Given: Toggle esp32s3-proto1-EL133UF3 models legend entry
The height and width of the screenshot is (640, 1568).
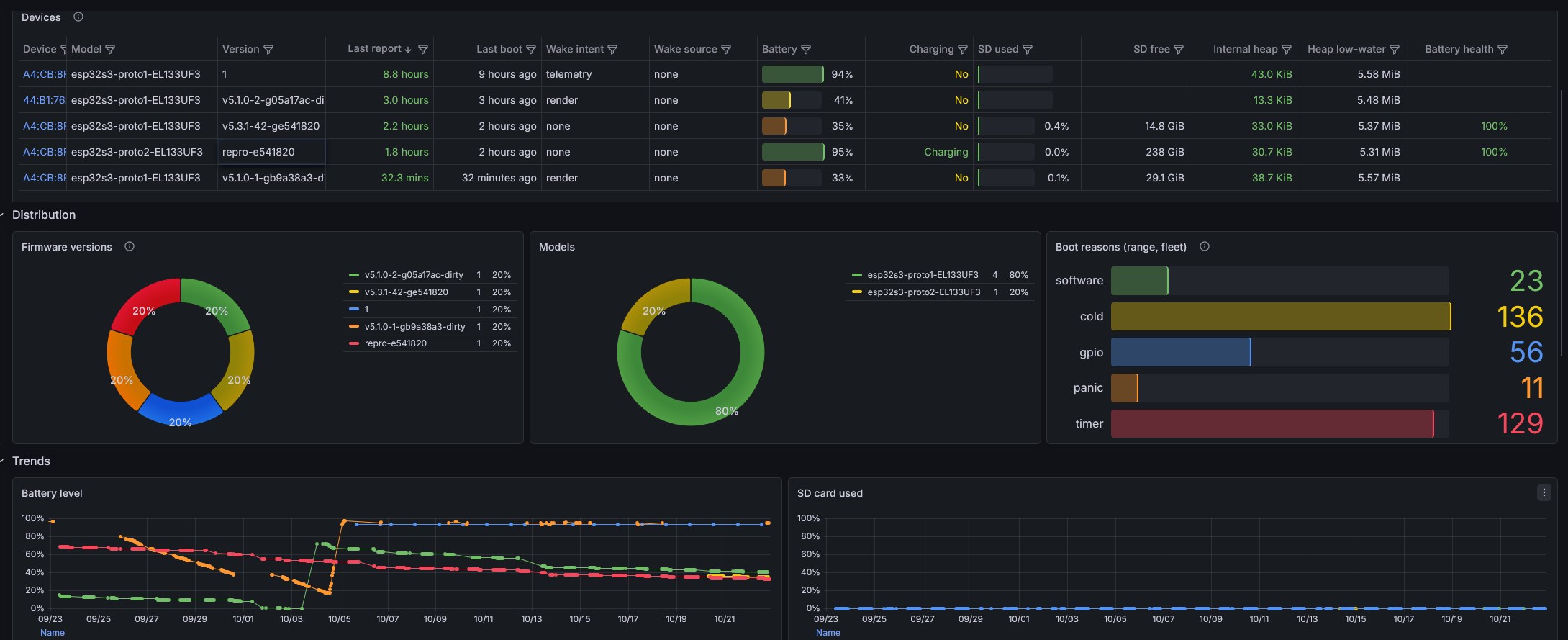Looking at the screenshot, I should (923, 275).
